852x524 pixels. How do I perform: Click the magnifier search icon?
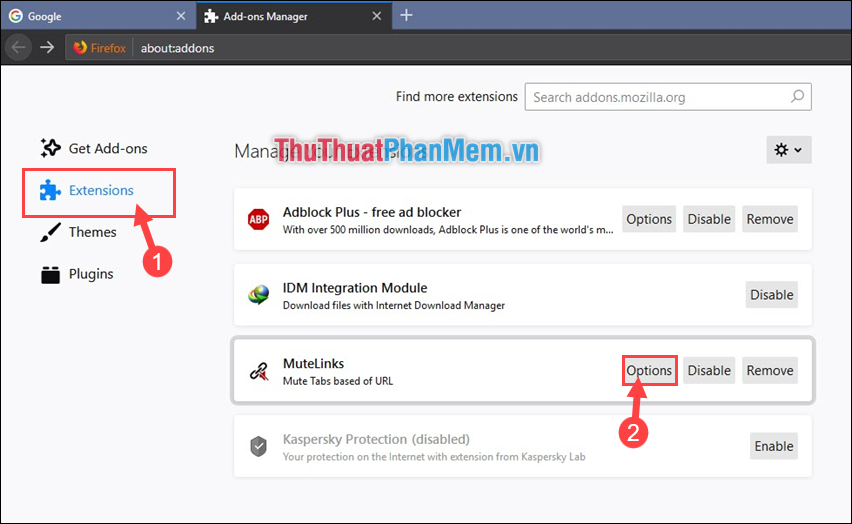[797, 97]
